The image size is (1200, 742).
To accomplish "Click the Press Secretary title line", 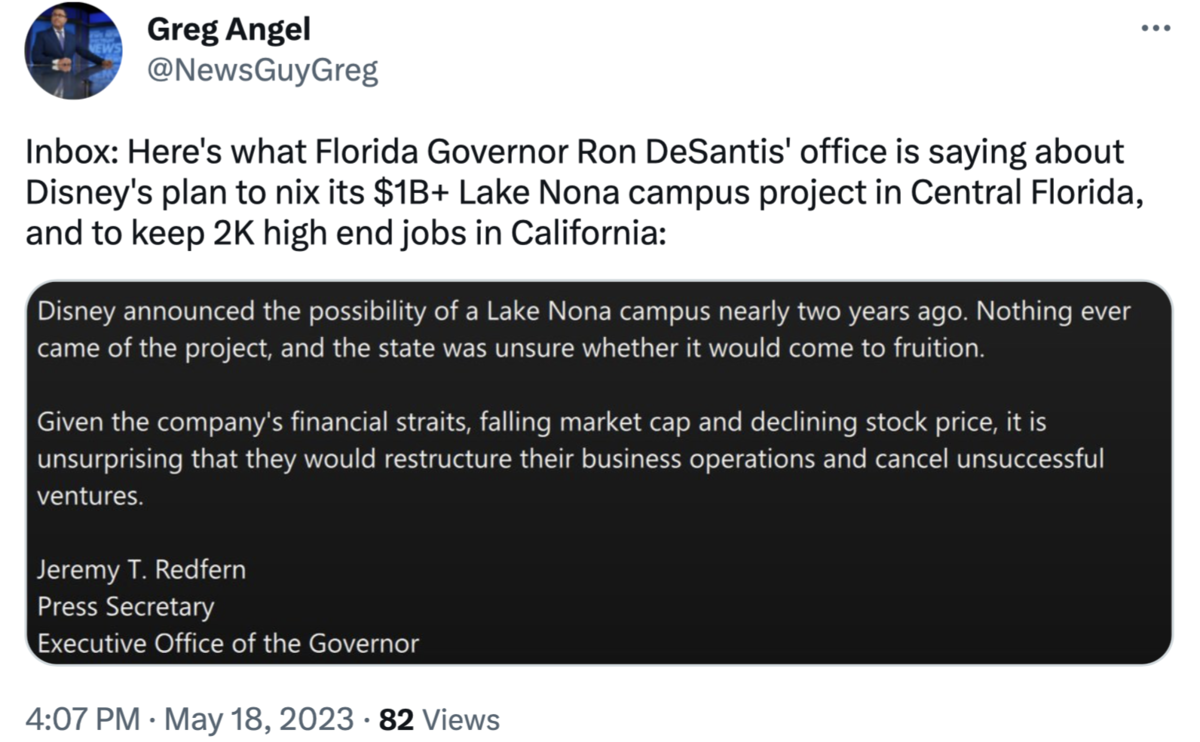I will 126,606.
